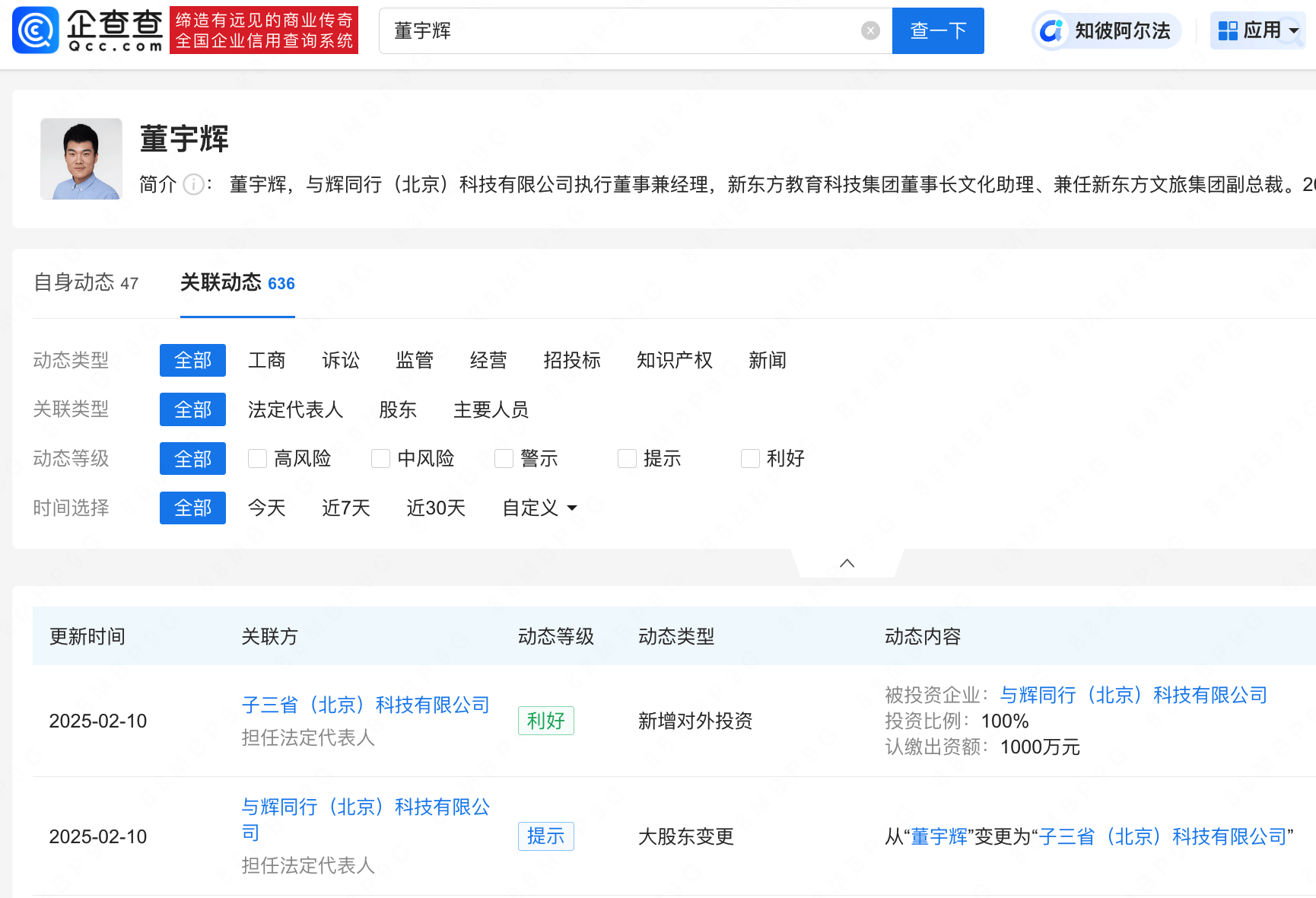
Task: Check the 提示 checkbox
Action: tap(627, 459)
